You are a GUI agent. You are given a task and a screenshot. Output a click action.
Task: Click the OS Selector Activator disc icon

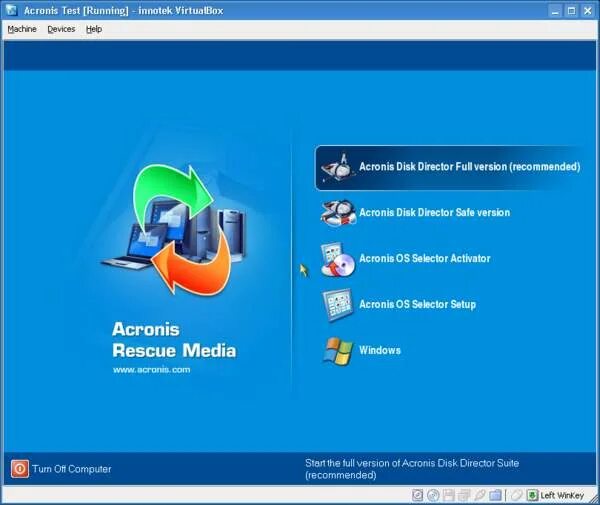pyautogui.click(x=338, y=259)
